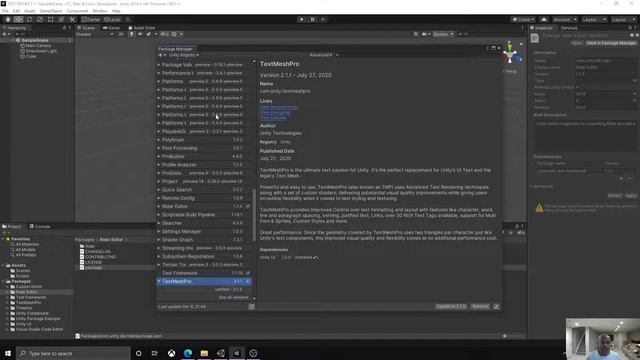Toggle Center pivot mode button

(x=91, y=20)
